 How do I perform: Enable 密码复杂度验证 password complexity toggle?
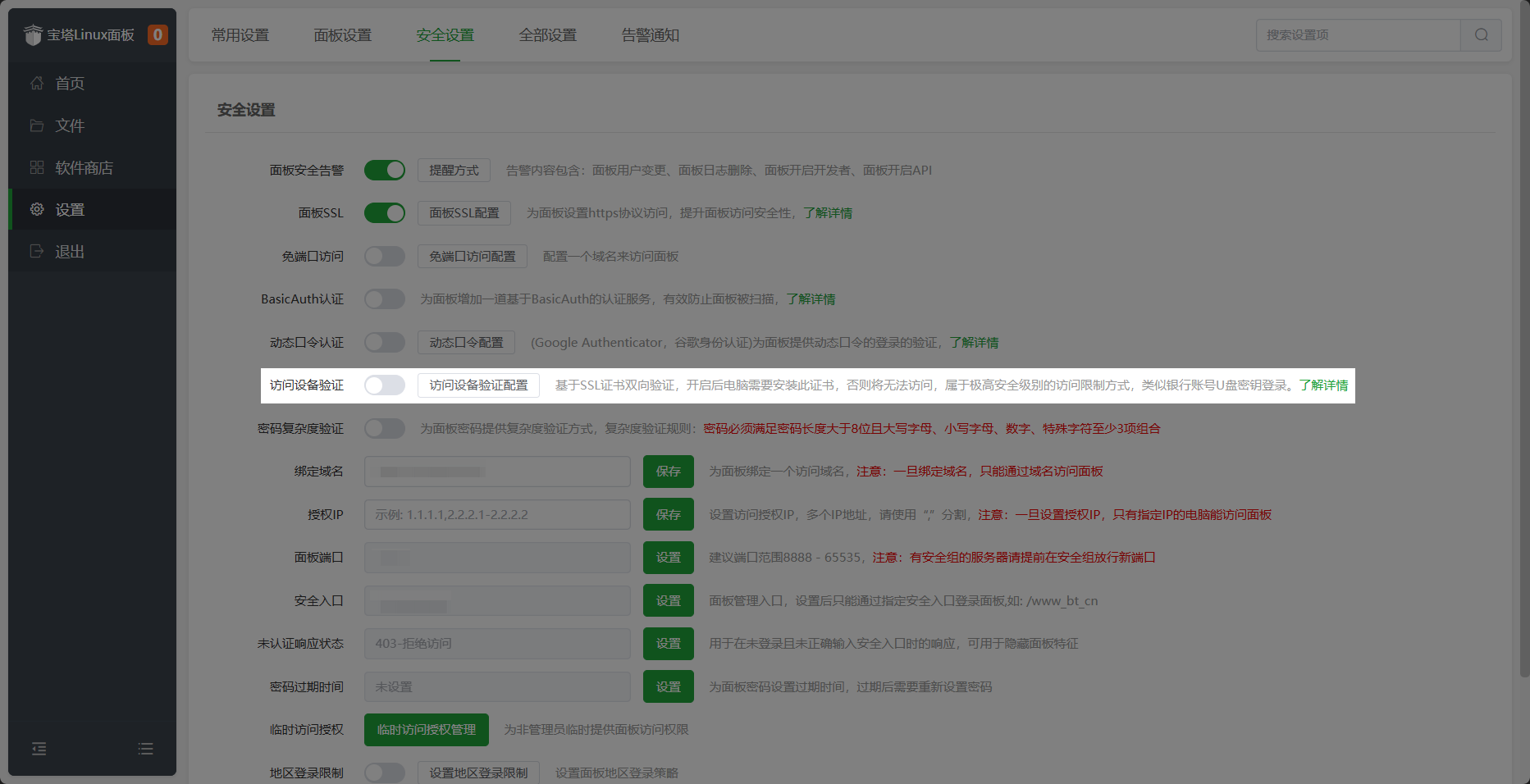385,428
